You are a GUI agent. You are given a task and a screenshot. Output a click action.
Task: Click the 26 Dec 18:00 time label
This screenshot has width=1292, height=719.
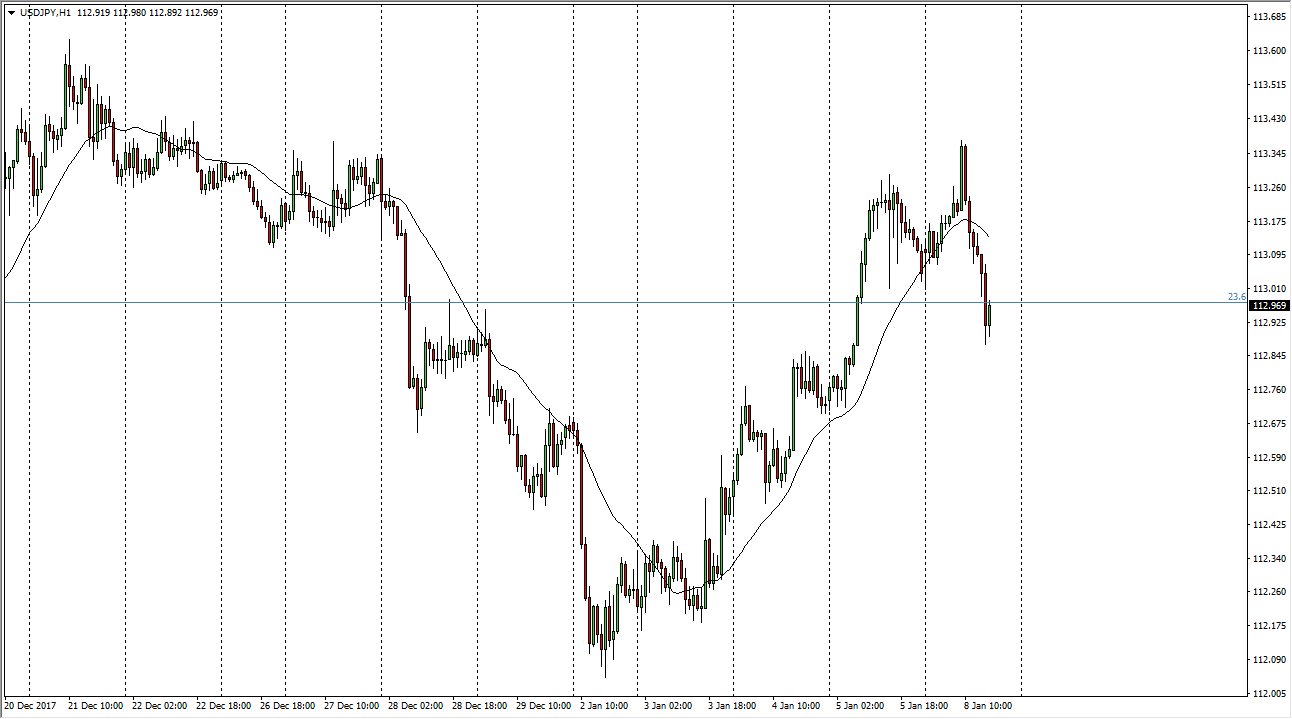coord(287,706)
